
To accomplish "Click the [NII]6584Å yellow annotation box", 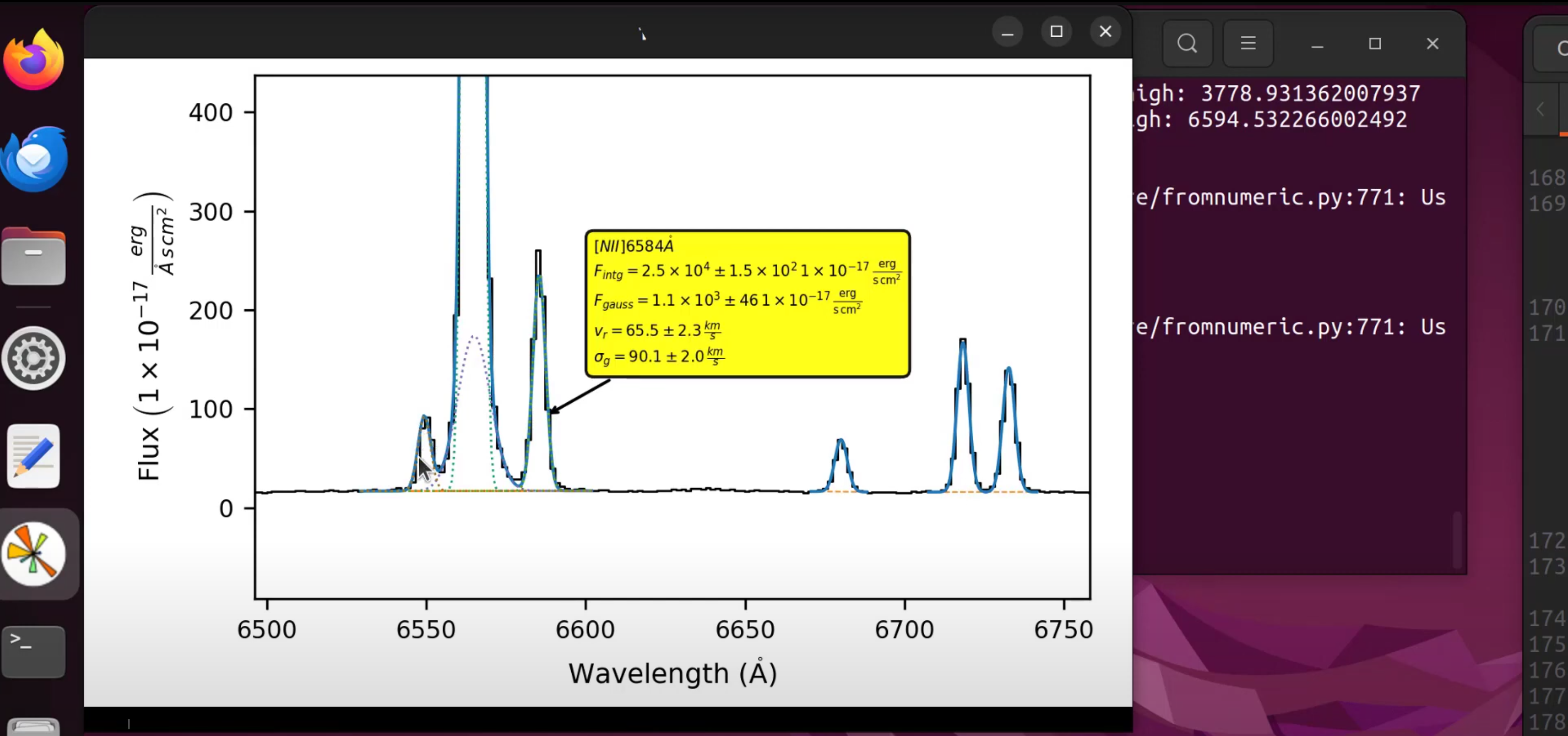I will (x=748, y=303).
